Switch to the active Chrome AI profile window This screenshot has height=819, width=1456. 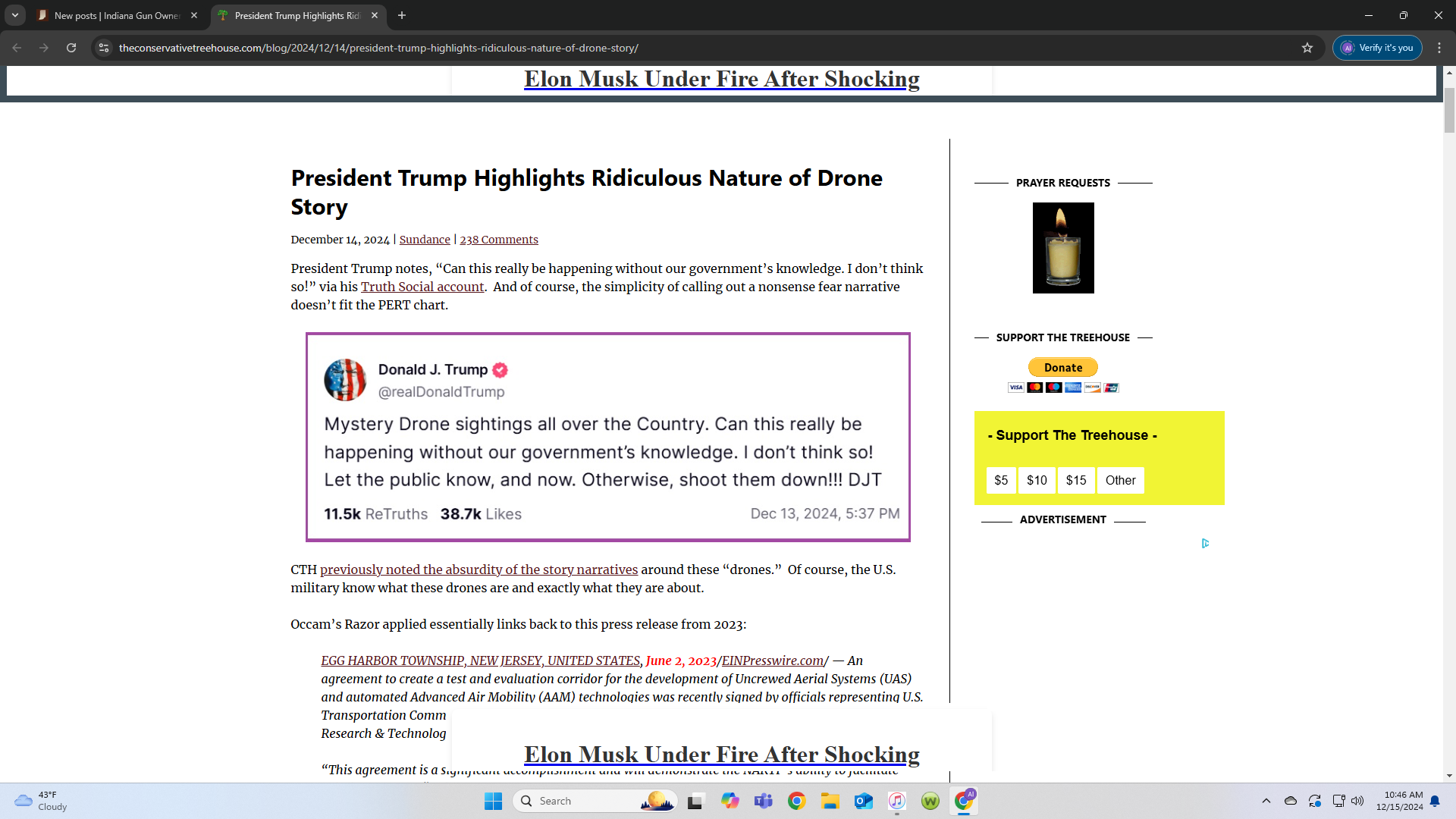[964, 801]
